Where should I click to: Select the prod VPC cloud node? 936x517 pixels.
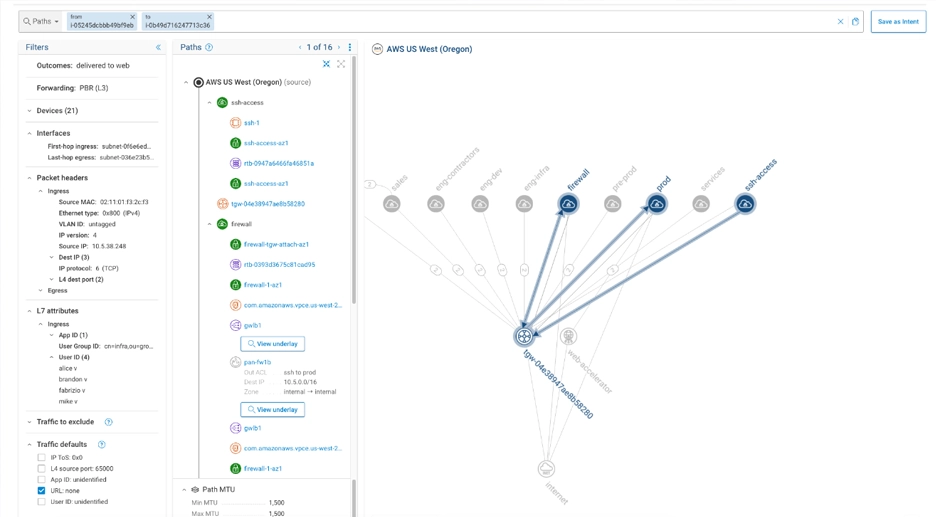[656, 204]
